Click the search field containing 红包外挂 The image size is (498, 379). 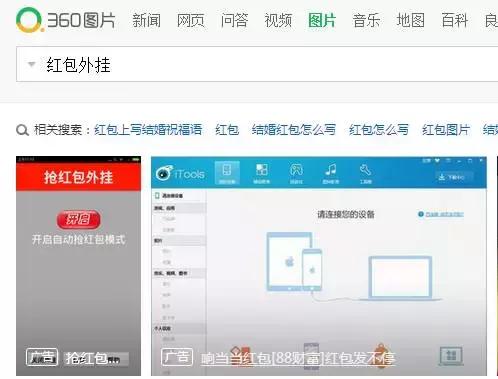pyautogui.click(x=257, y=64)
